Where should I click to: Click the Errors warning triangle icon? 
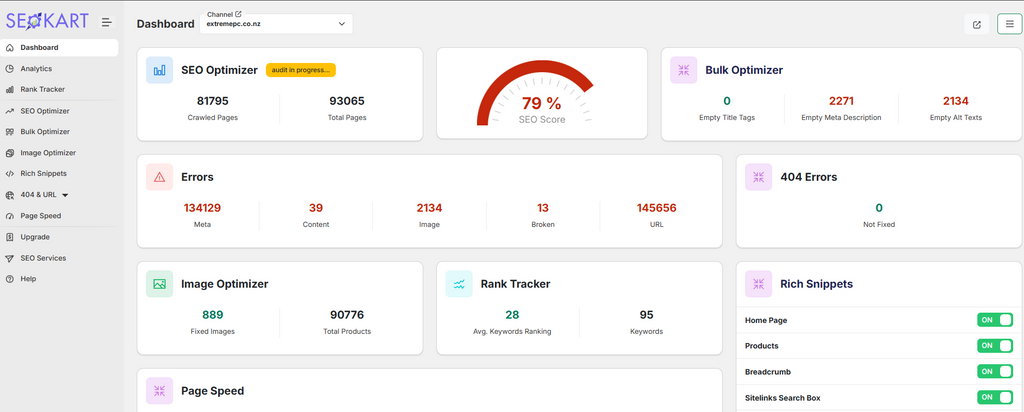[159, 177]
